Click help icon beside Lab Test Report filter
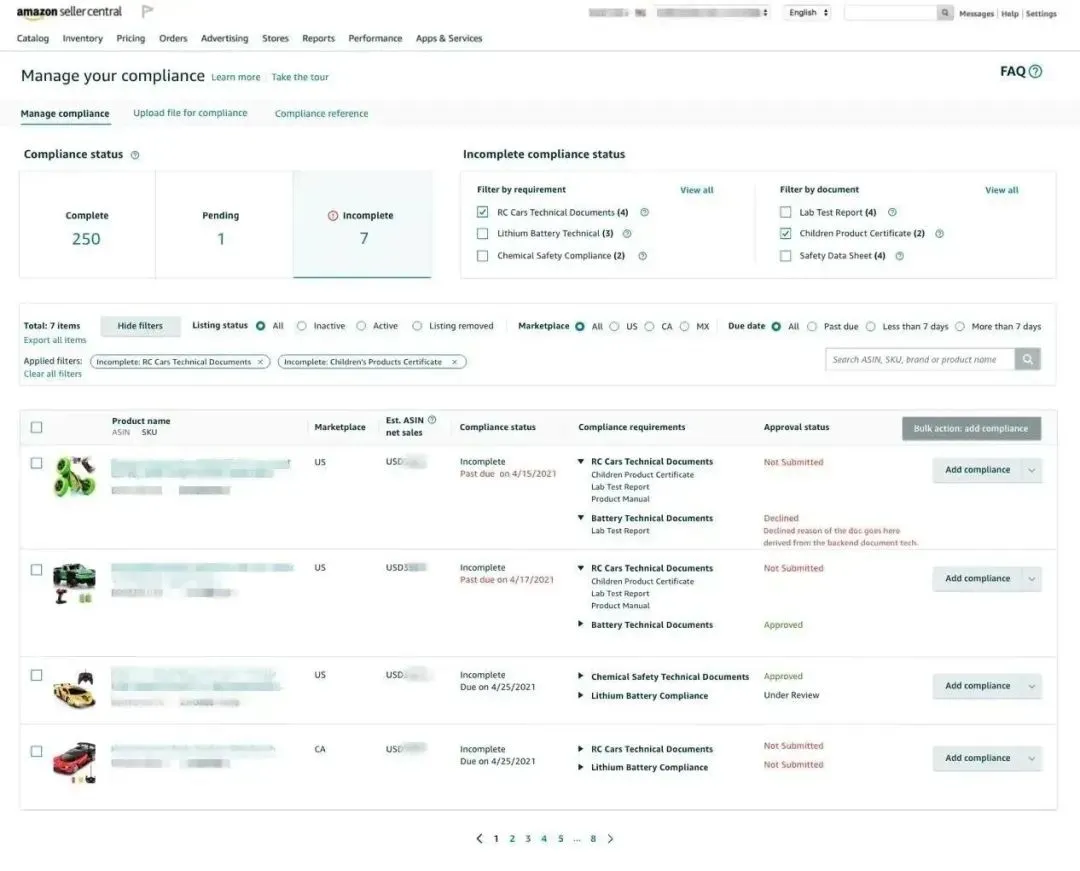Viewport: 1080px width, 871px height. tap(892, 212)
